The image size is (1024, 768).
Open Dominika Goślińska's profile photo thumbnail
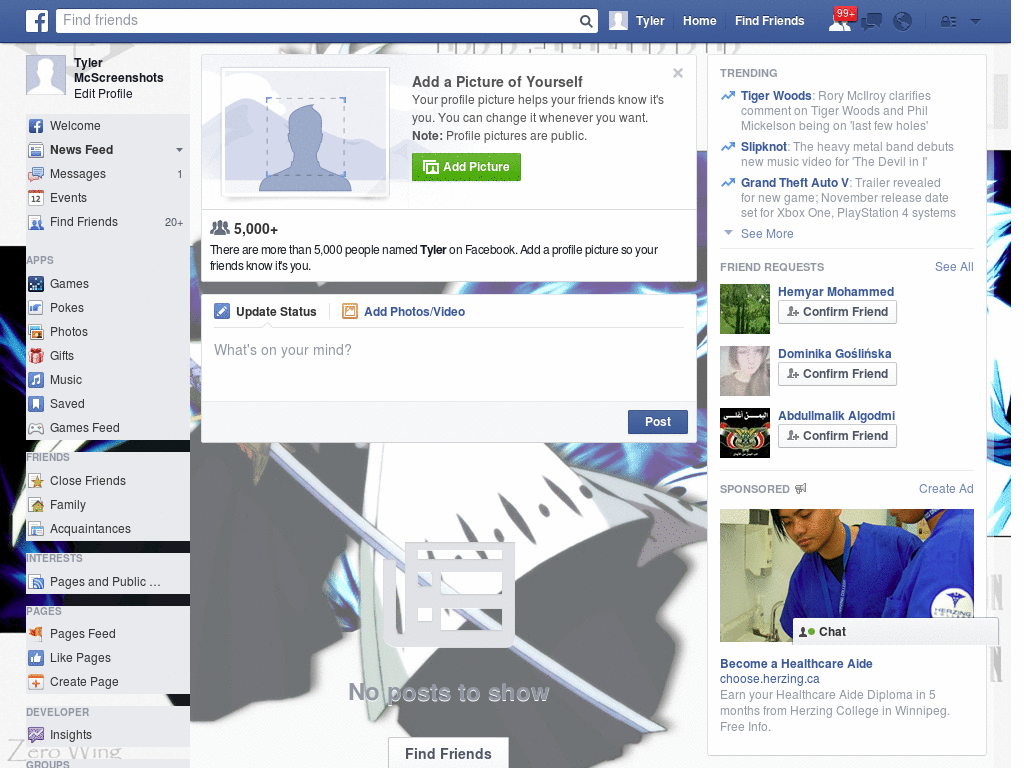click(x=744, y=371)
